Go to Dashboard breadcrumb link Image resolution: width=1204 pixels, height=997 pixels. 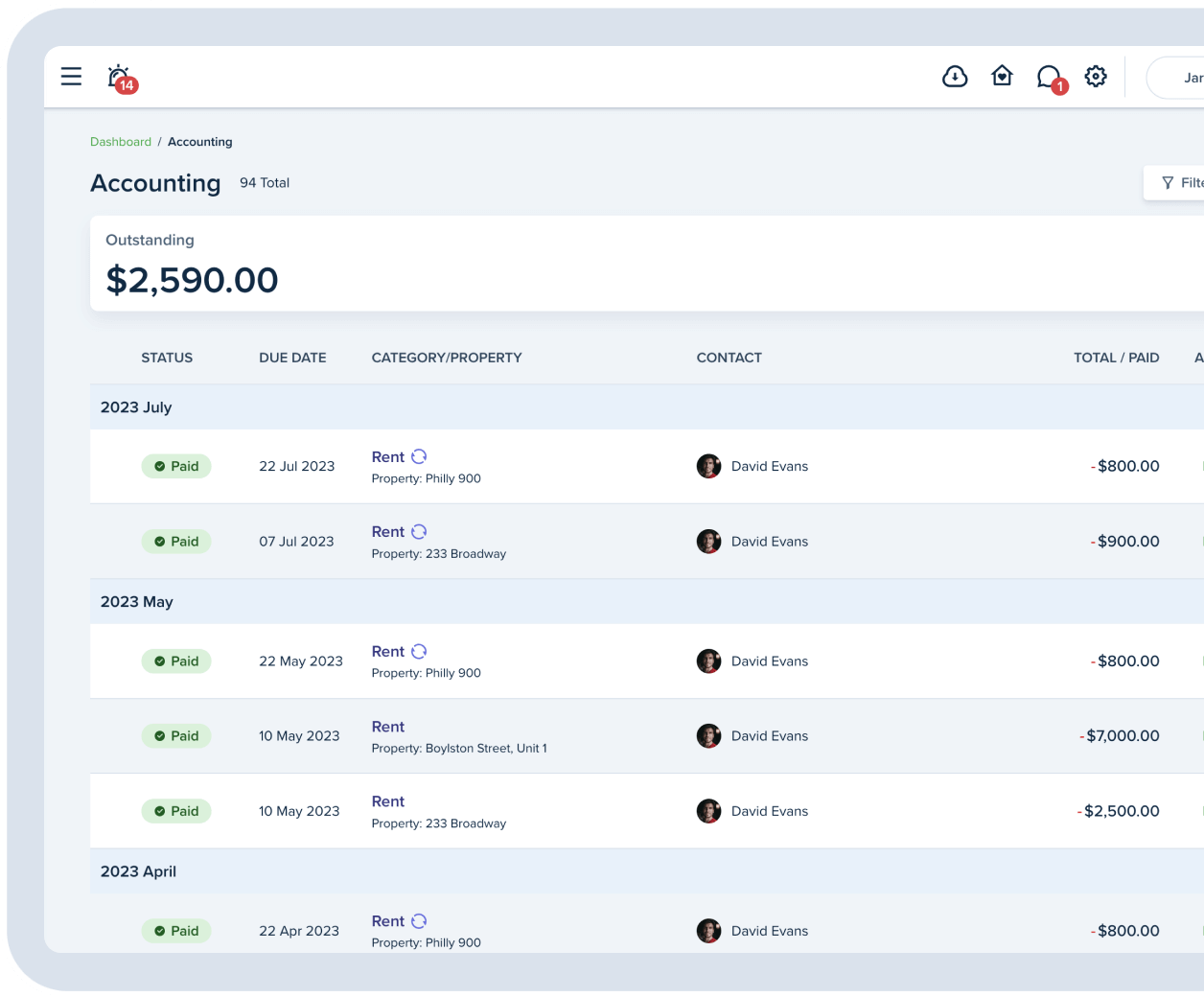[121, 142]
